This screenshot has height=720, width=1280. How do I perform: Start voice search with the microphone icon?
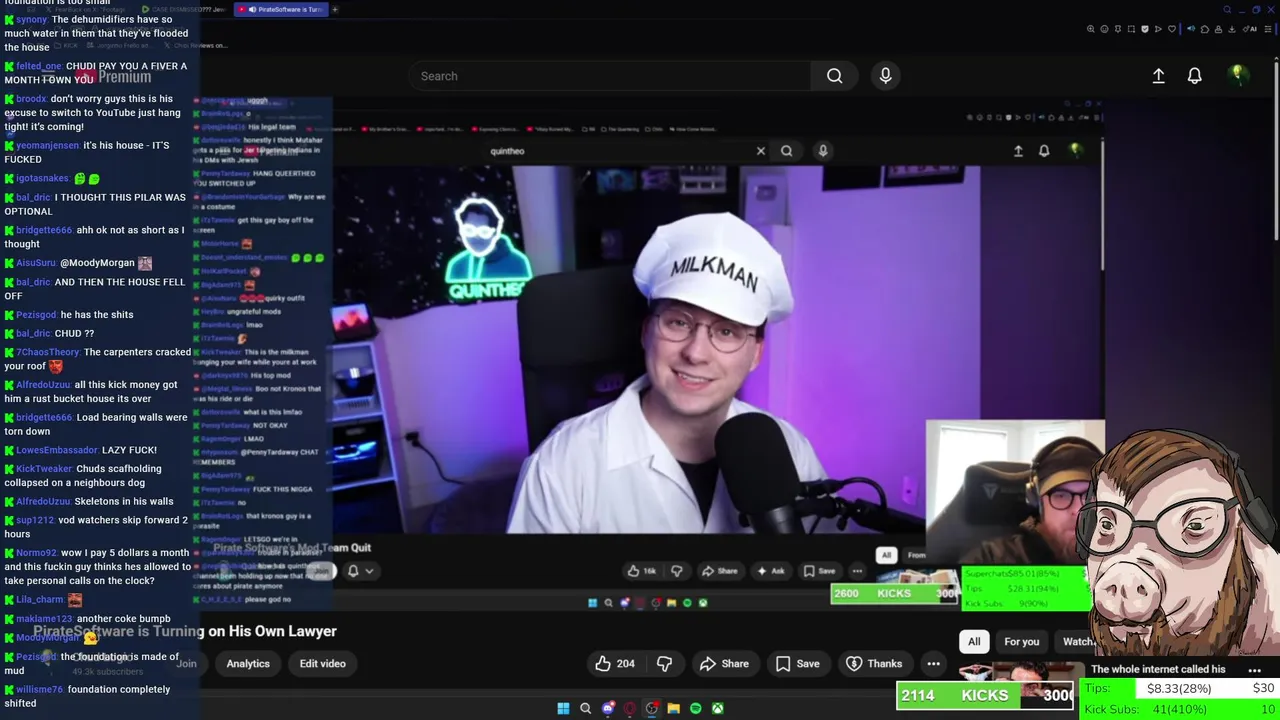coord(885,76)
